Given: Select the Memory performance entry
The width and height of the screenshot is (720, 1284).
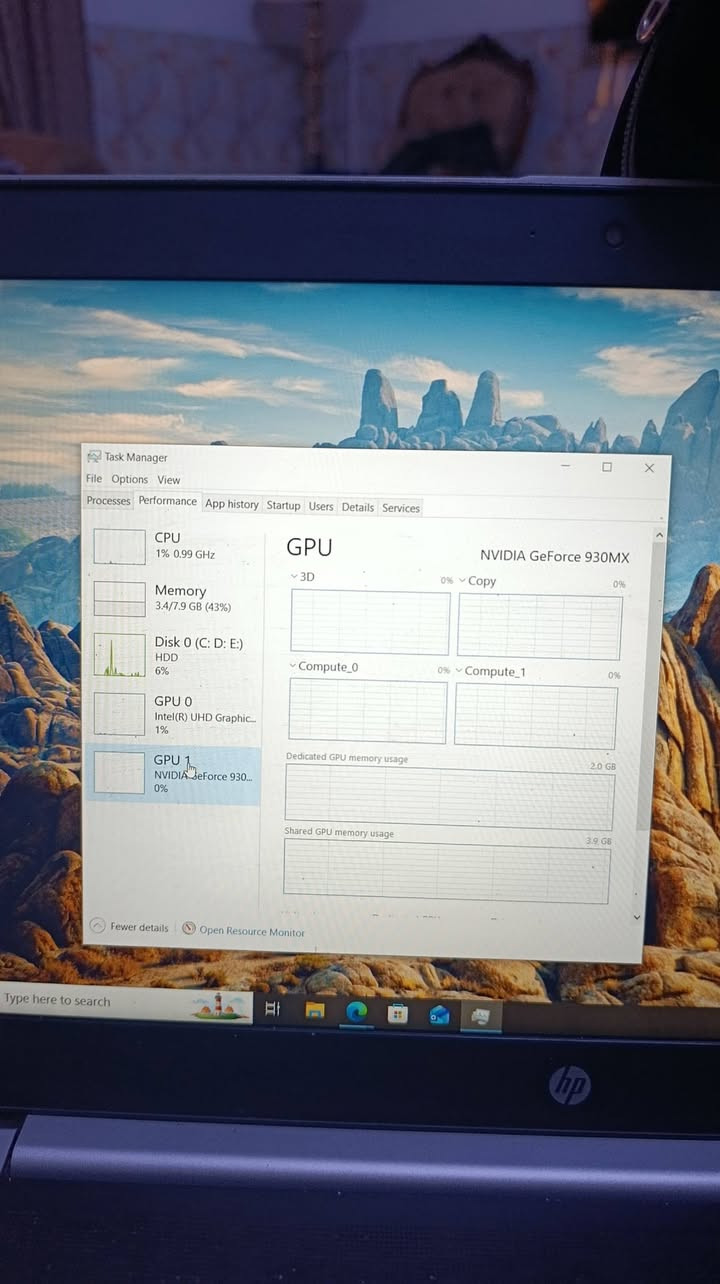Looking at the screenshot, I should tap(173, 598).
